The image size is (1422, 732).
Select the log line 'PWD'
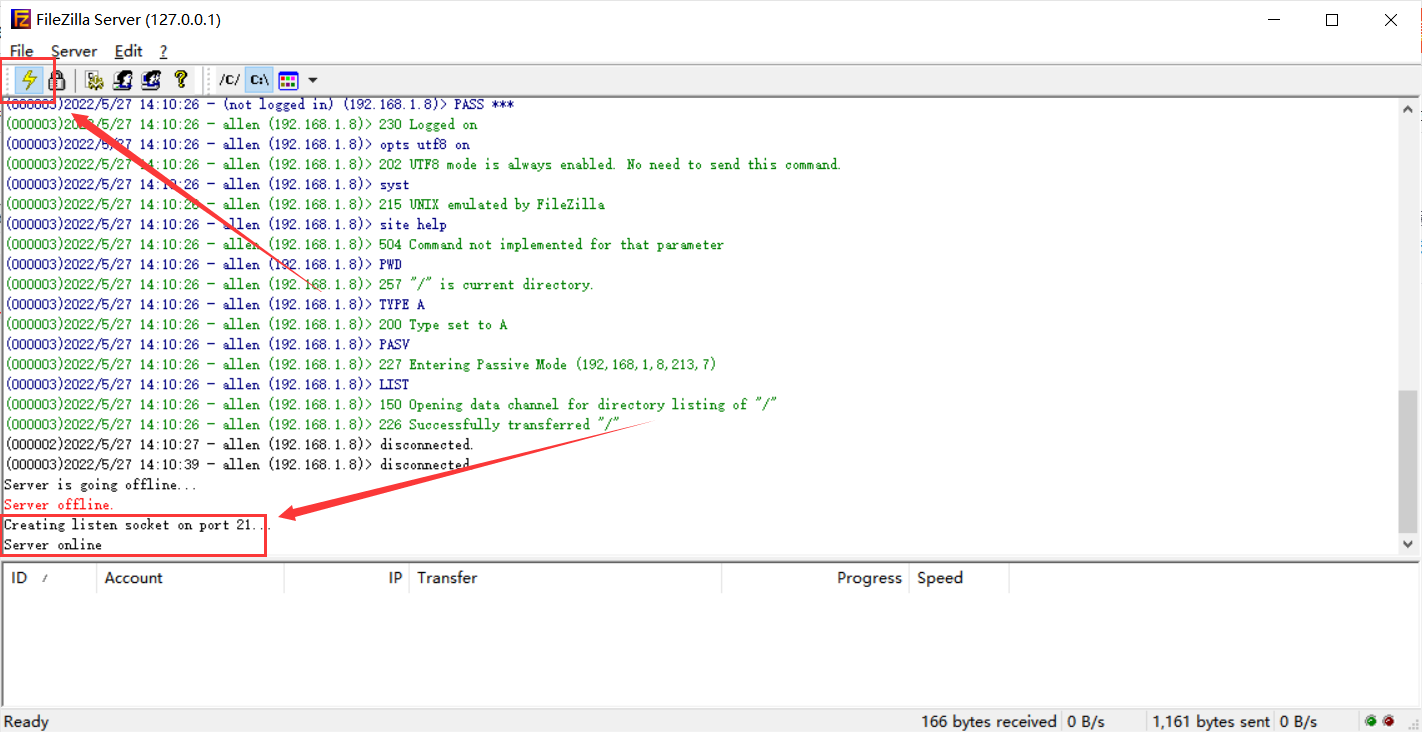point(203,264)
